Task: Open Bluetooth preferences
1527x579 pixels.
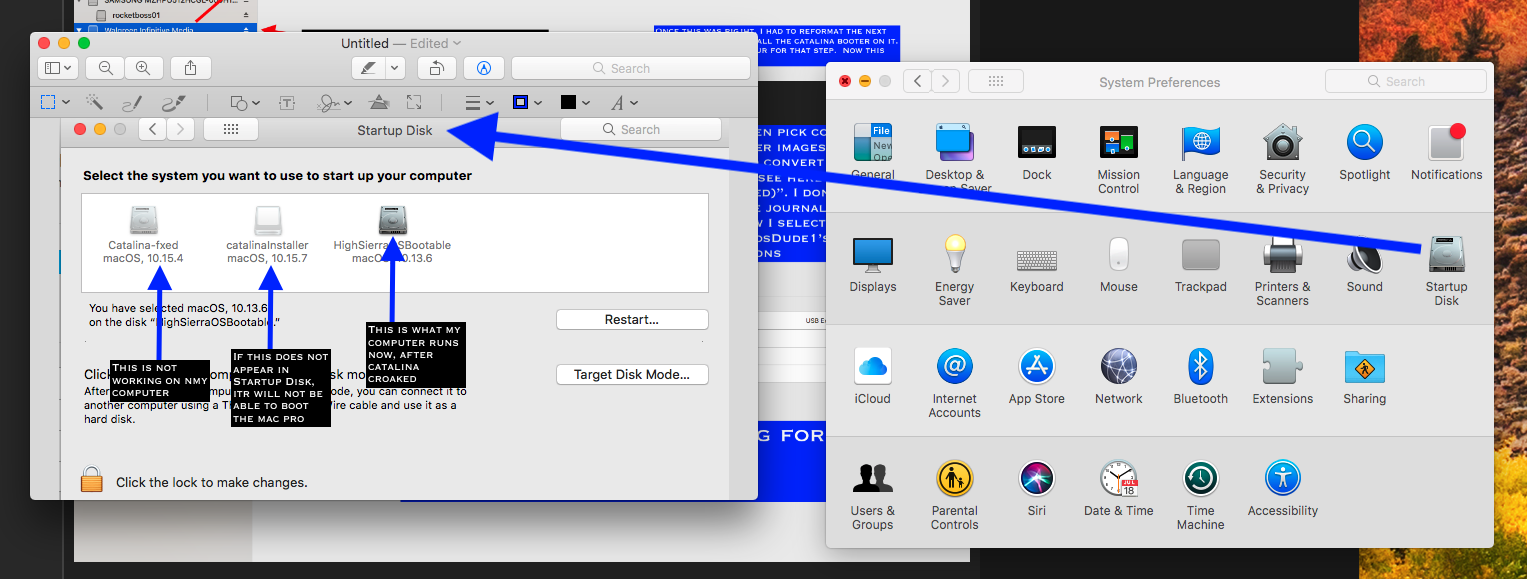Action: (x=1201, y=376)
